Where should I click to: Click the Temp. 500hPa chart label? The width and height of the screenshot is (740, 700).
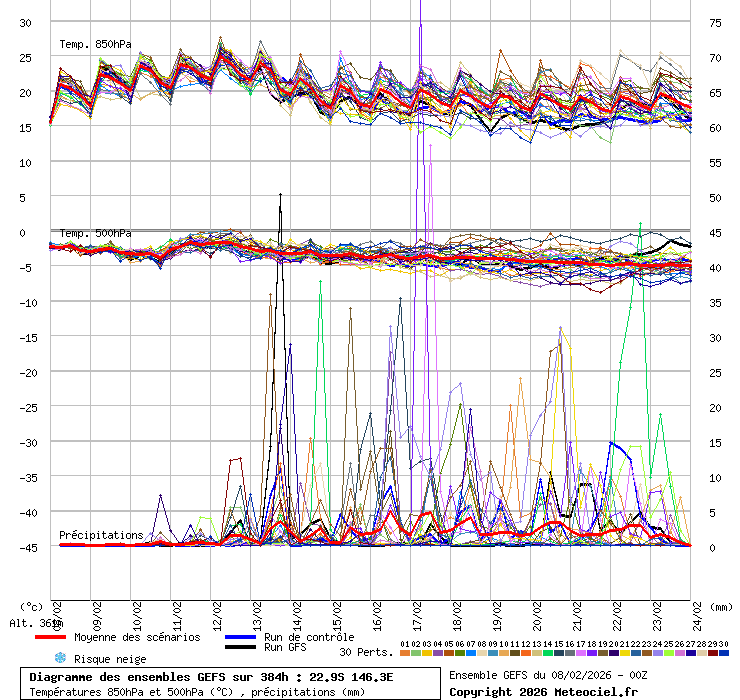pos(95,233)
